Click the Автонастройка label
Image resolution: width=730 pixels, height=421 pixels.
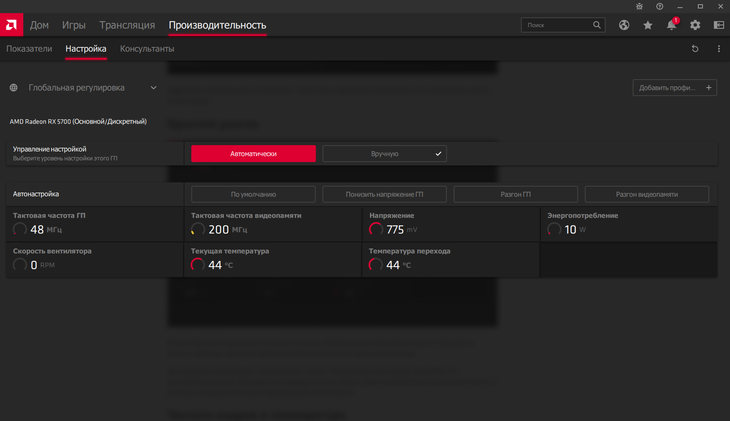[36, 194]
